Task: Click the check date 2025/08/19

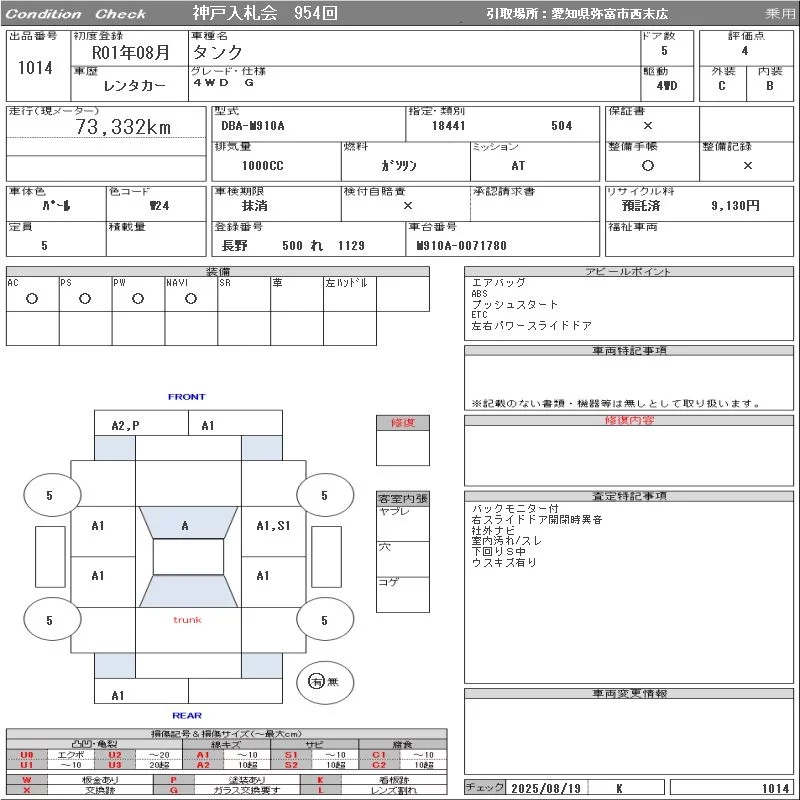Action: (x=545, y=788)
